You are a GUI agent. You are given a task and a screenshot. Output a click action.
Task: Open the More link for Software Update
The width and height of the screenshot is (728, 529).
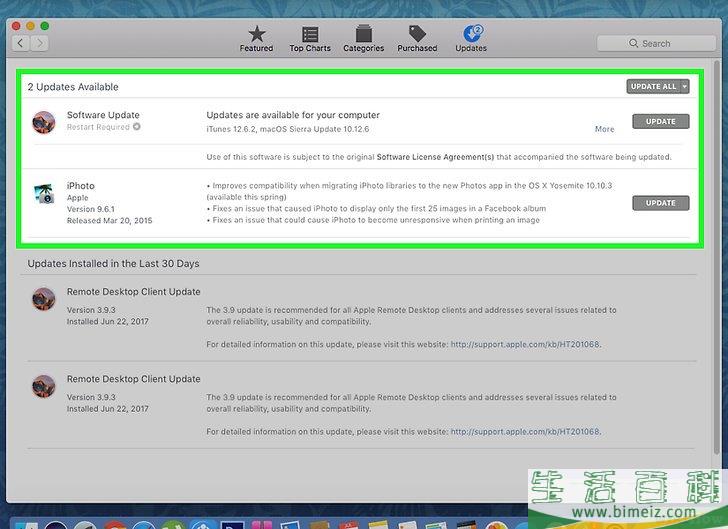(x=604, y=129)
